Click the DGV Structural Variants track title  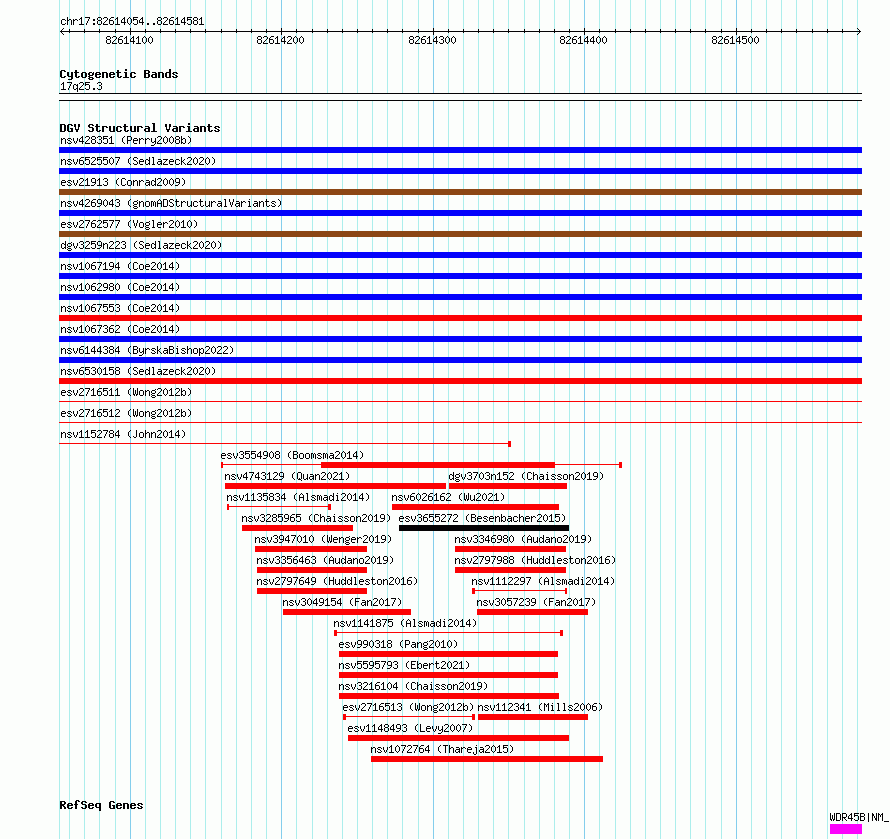(x=140, y=128)
